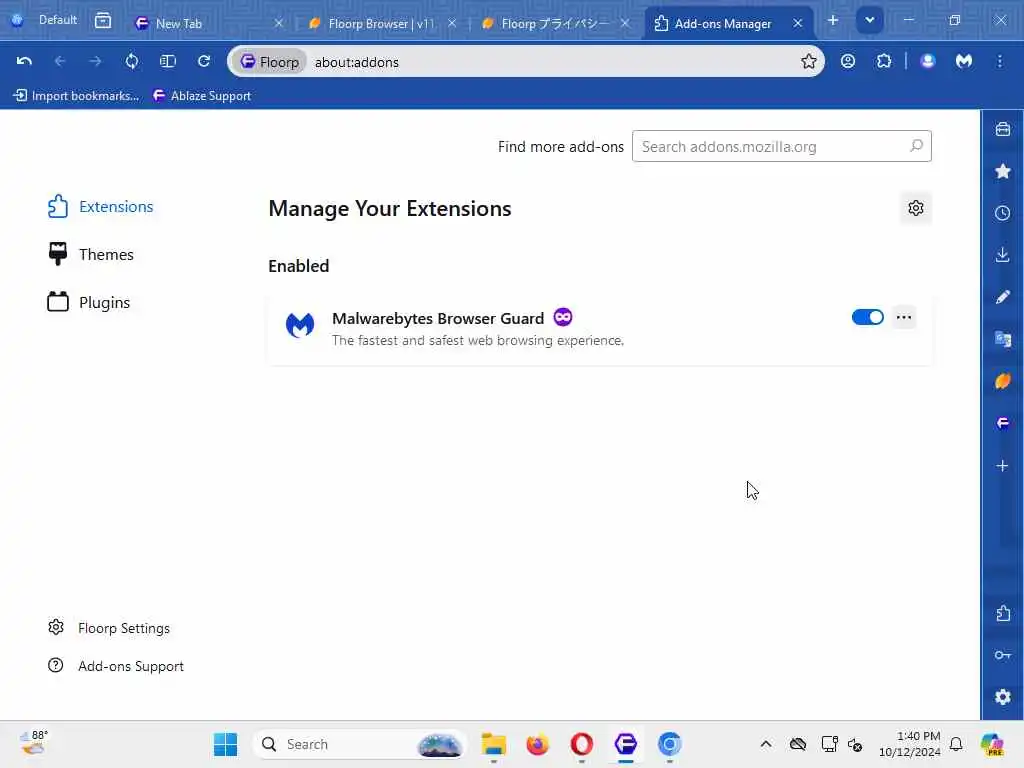Click the Floorp identity badge in address bar

[270, 61]
